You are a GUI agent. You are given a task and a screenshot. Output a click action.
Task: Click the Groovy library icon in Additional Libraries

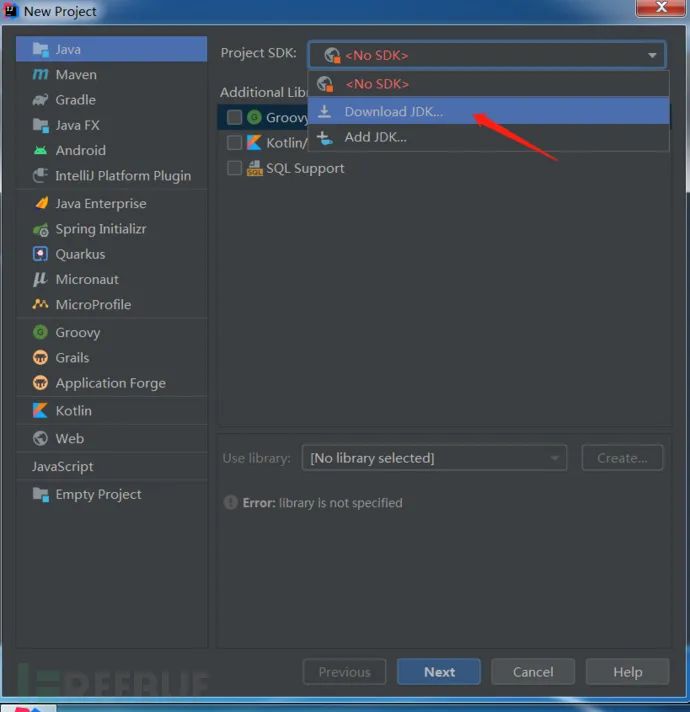(254, 117)
